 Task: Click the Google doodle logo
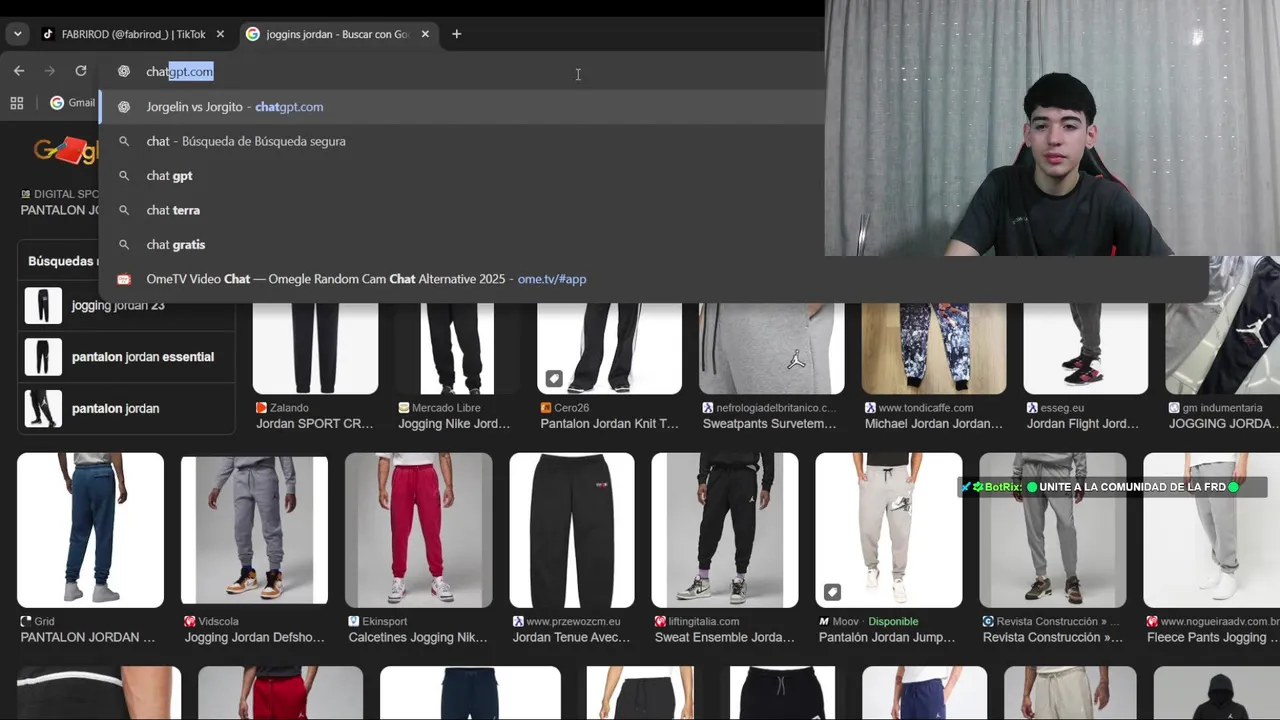point(66,150)
